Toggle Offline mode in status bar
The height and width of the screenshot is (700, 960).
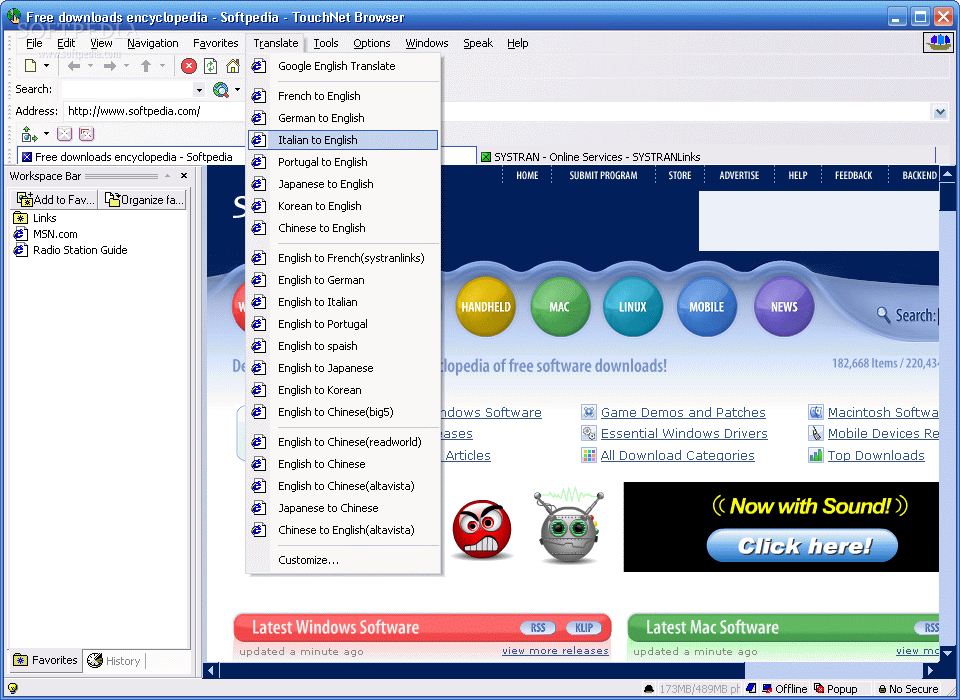tap(784, 689)
